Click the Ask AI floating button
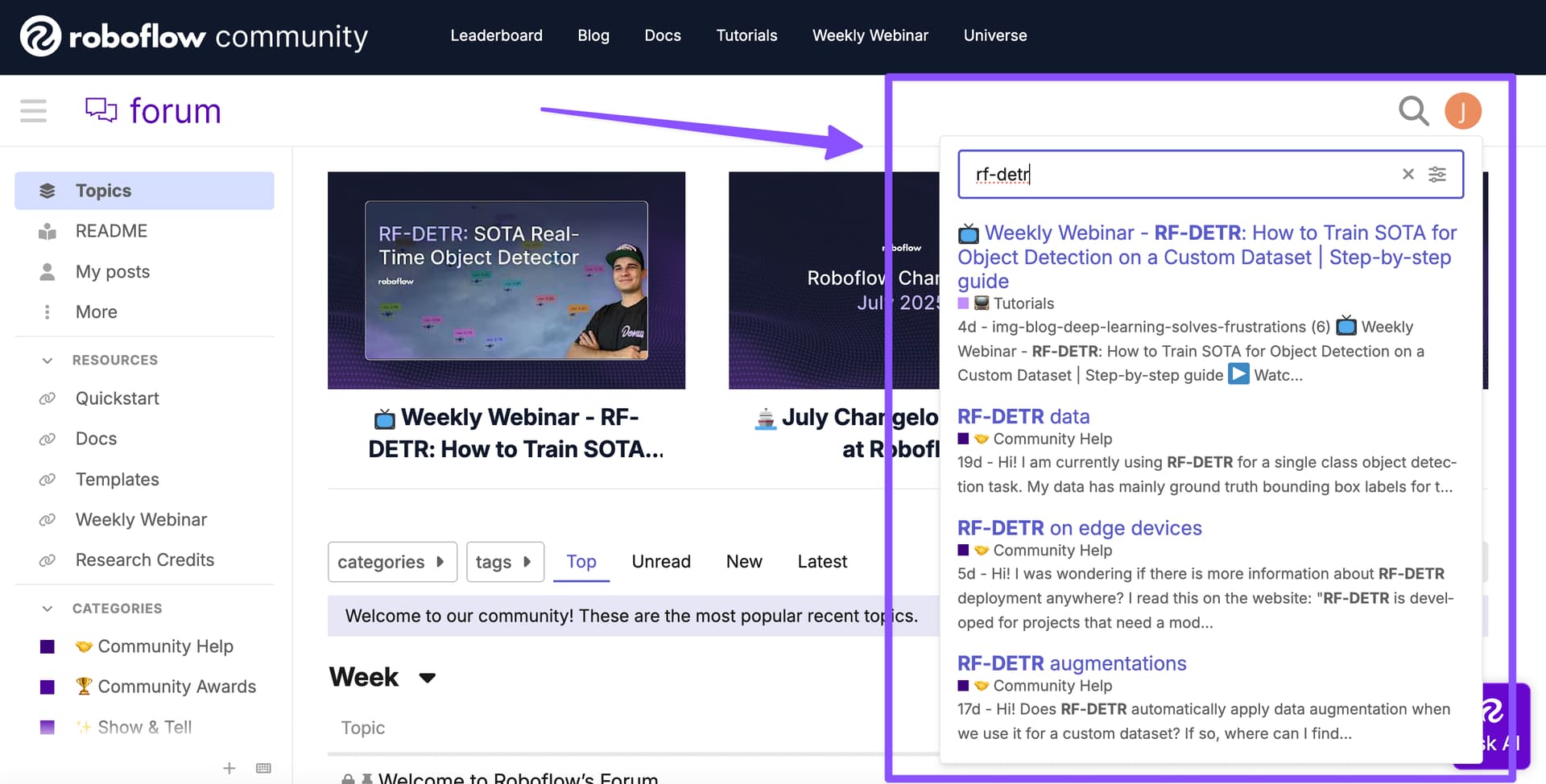Viewport: 1546px width, 784px height. (1504, 726)
